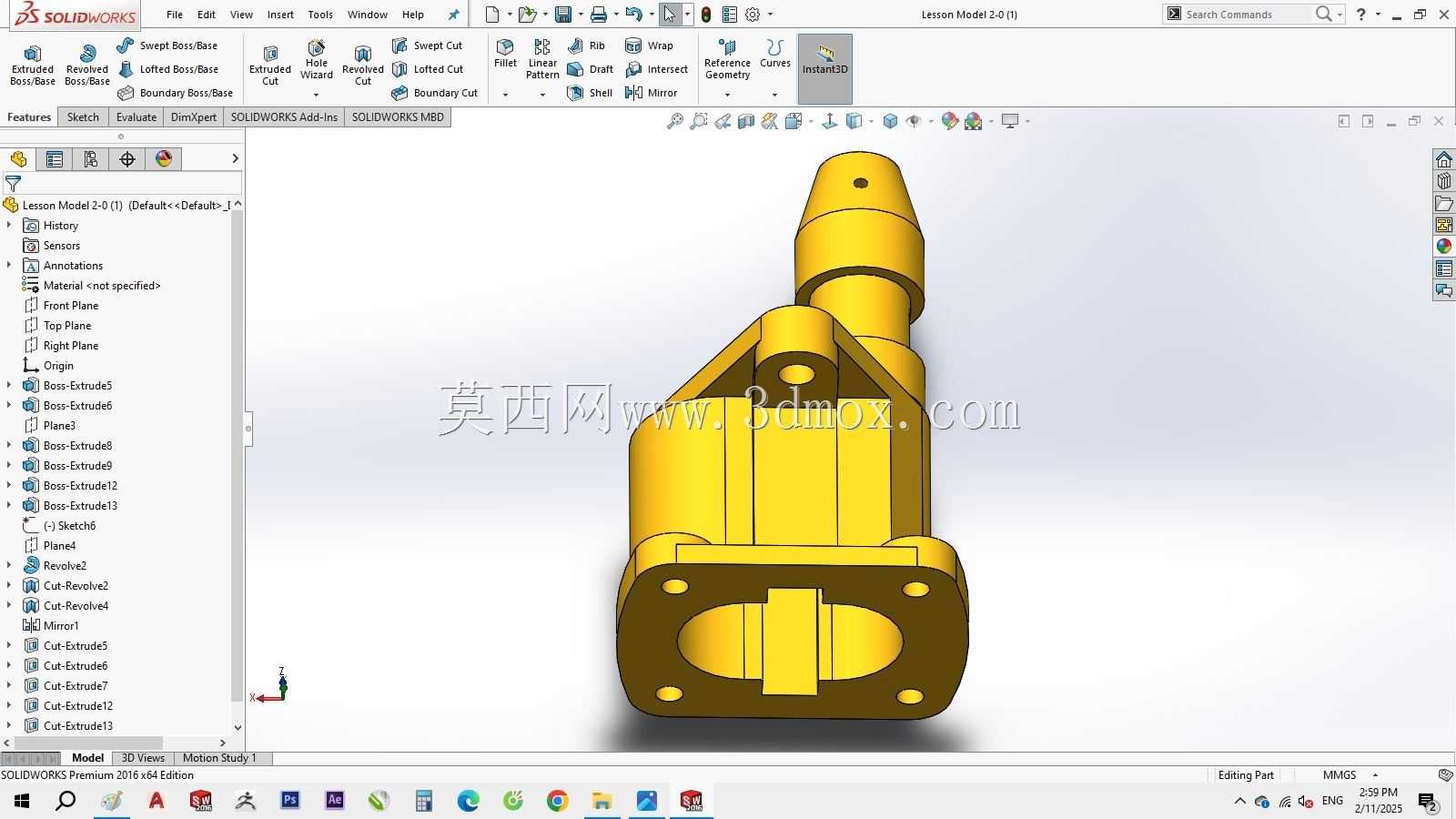Select the Extruded Cut tool
Viewport: 1456px width, 819px height.
point(270,66)
